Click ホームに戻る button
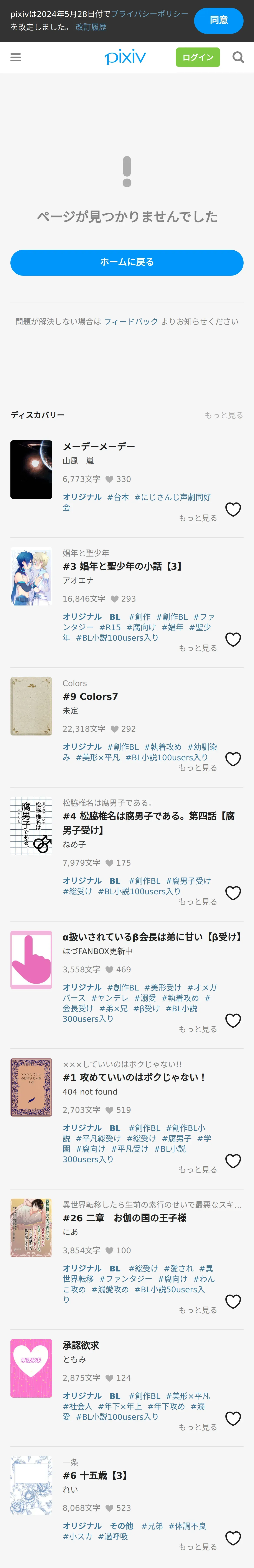Screen dimensions: 254x1568 coord(127,262)
